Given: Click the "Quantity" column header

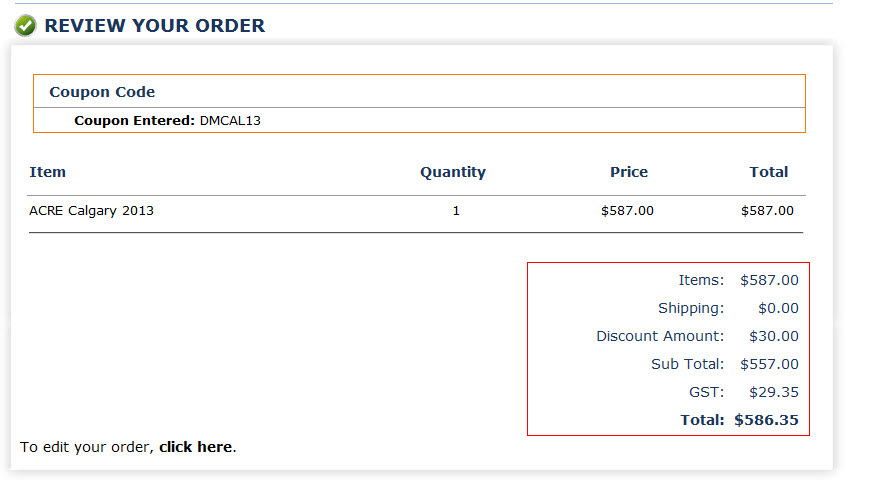Looking at the screenshot, I should [452, 172].
